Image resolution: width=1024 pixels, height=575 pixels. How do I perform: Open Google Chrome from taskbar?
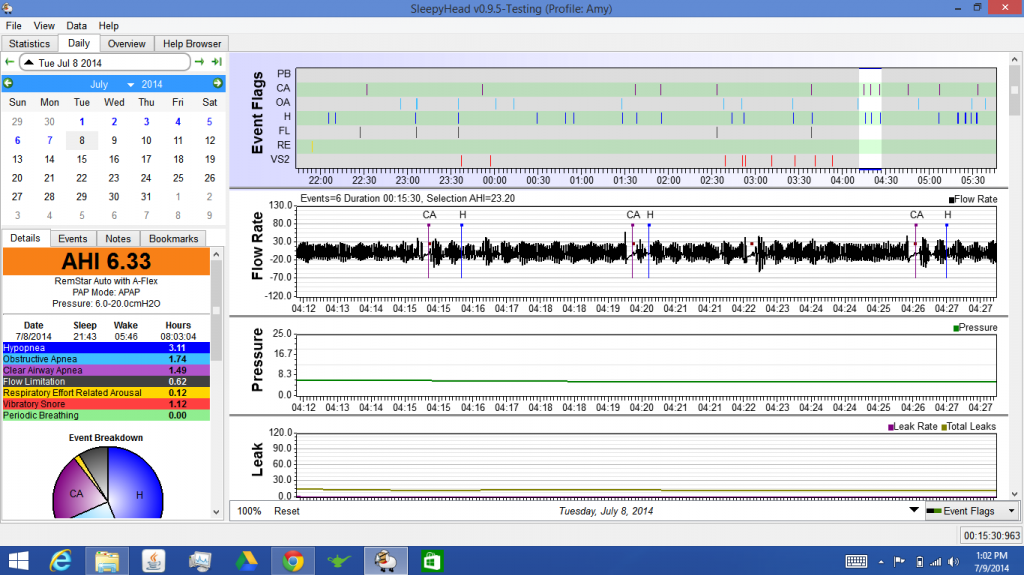point(294,559)
